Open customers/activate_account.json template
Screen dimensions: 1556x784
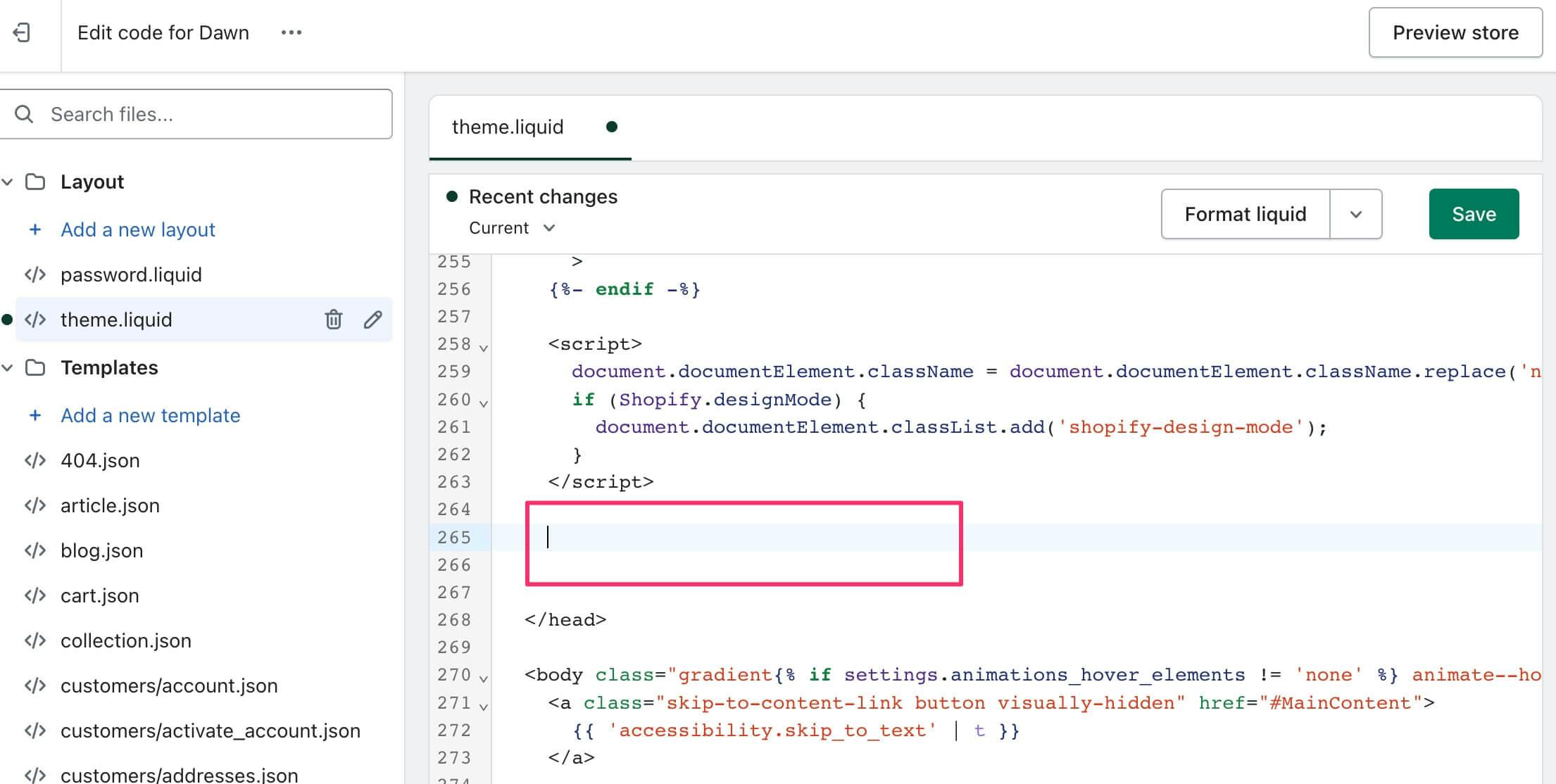pyautogui.click(x=210, y=731)
